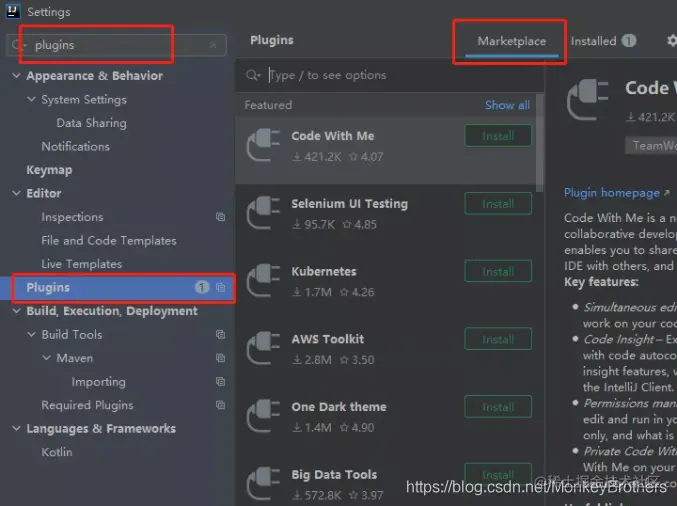Collapse the Editor section
The width and height of the screenshot is (677, 506).
click(x=16, y=193)
